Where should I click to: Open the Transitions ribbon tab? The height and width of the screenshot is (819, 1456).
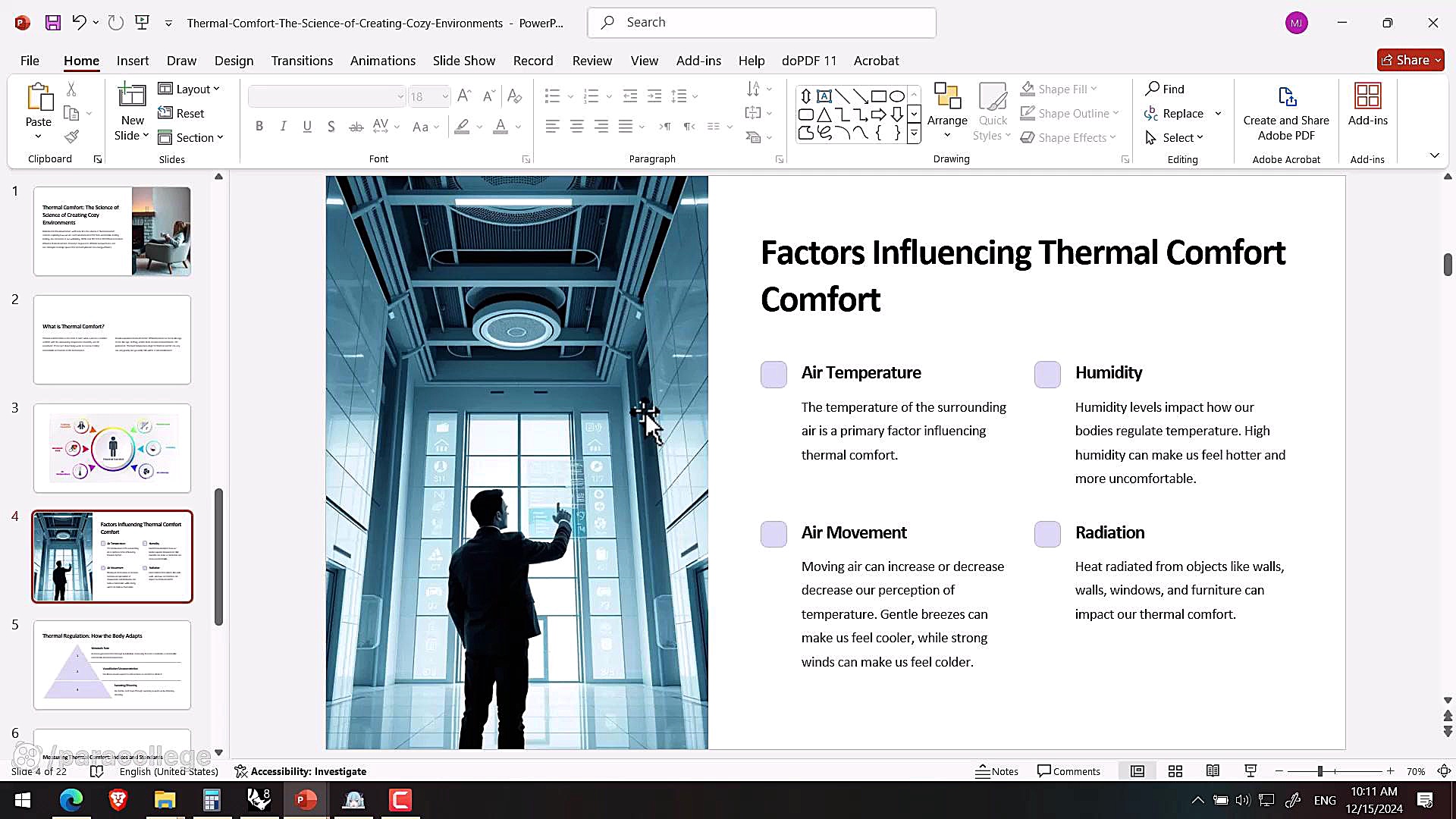pyautogui.click(x=302, y=61)
